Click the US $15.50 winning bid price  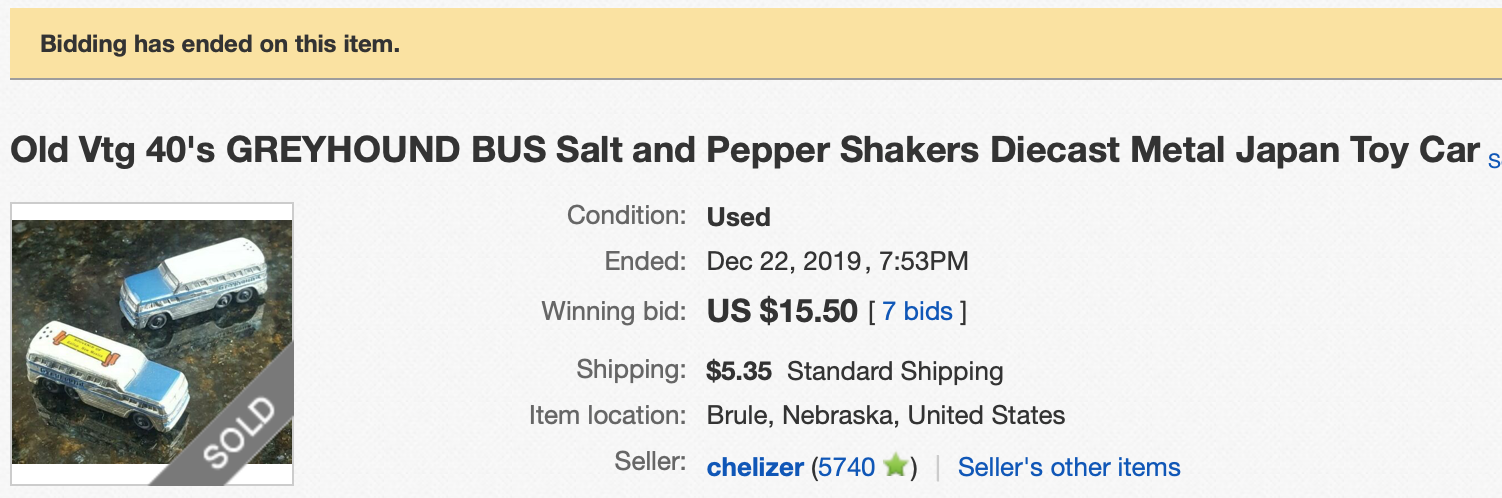point(782,312)
